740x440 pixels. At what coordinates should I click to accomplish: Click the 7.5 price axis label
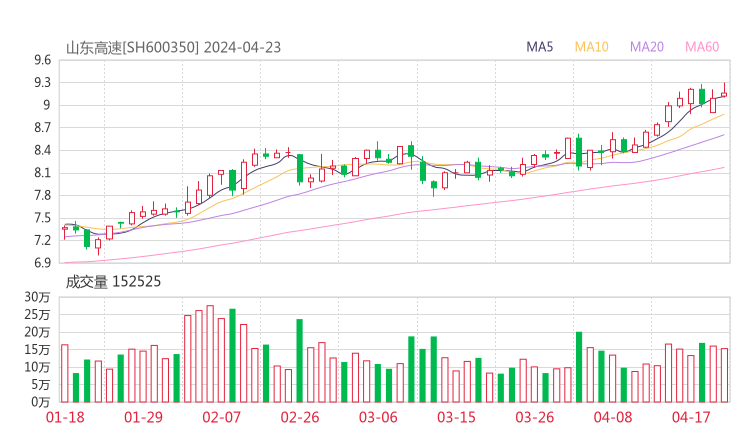[x=42, y=218]
